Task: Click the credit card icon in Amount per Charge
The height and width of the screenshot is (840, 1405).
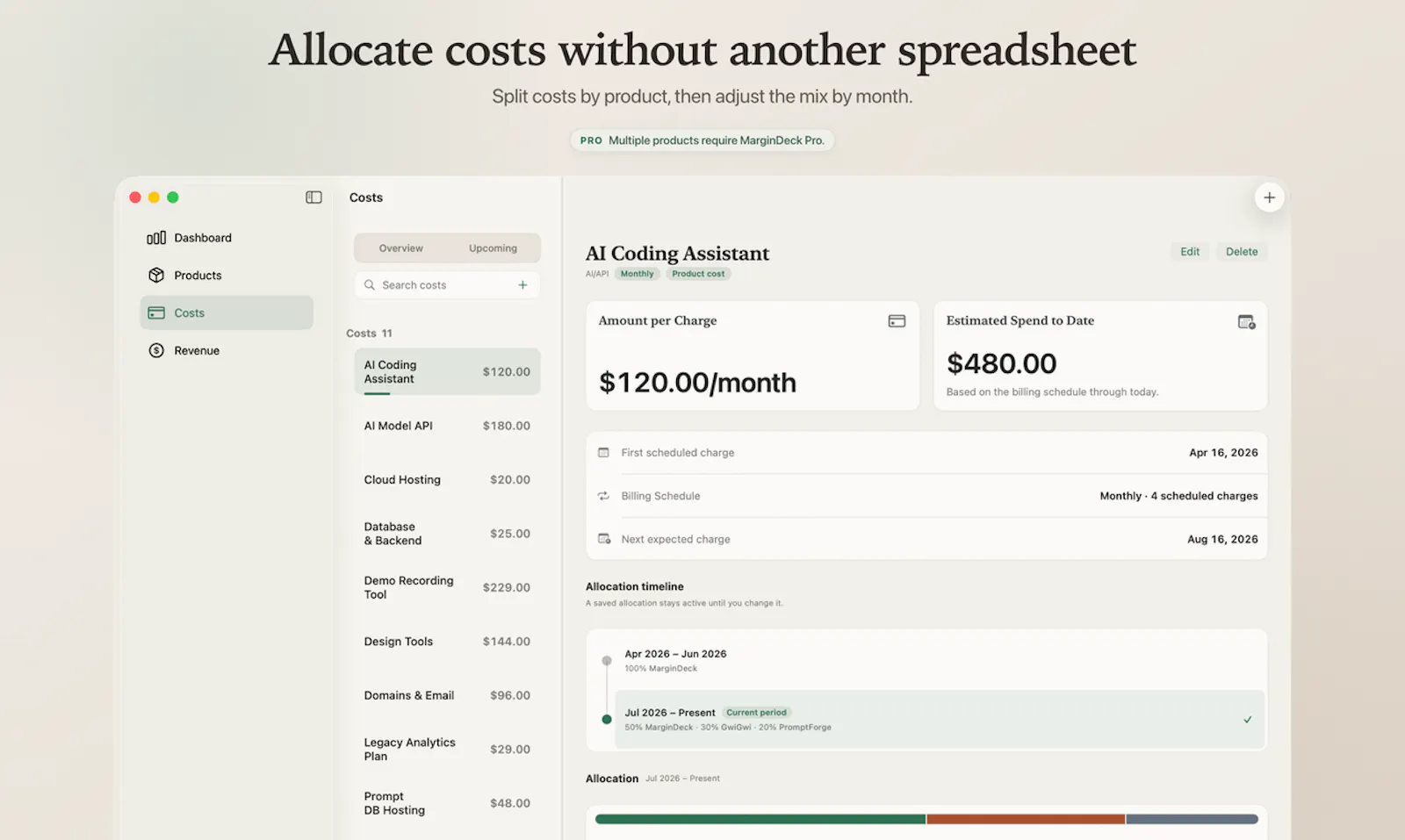Action: coord(897,321)
